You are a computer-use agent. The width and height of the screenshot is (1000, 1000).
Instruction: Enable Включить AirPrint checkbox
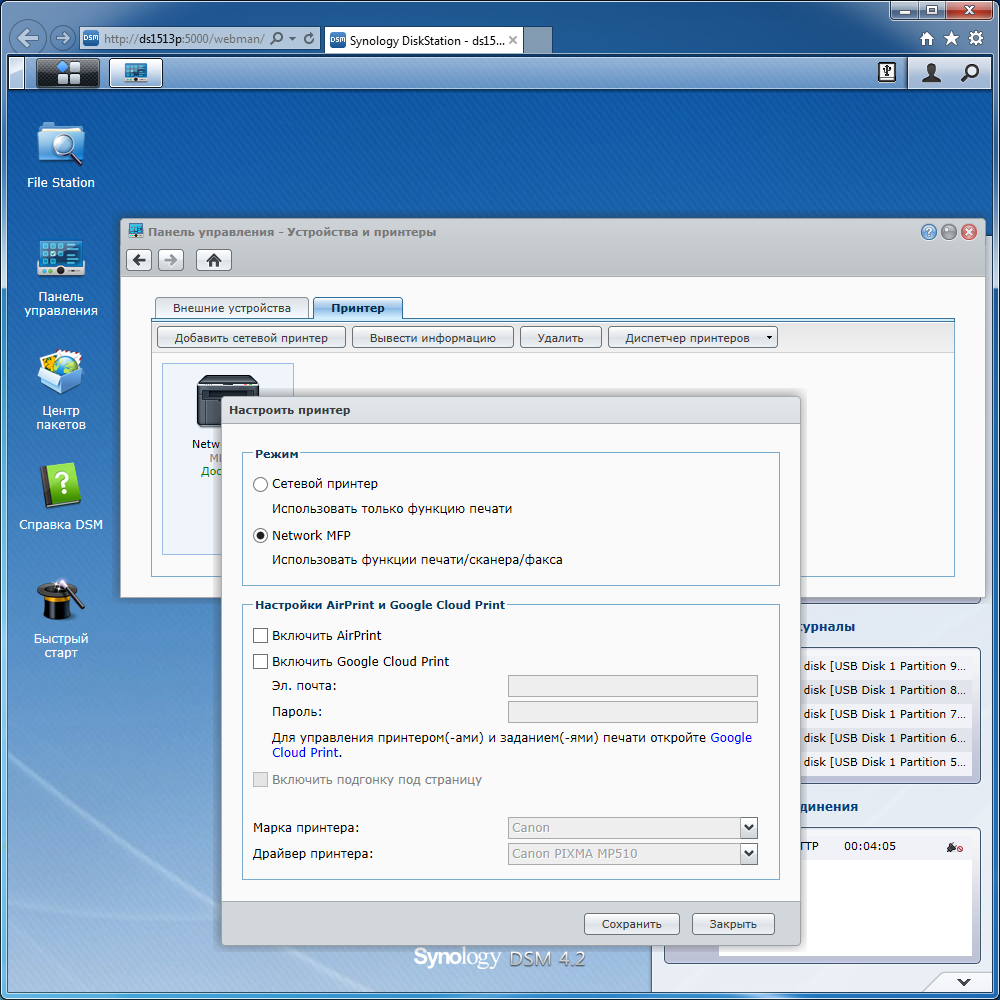260,635
